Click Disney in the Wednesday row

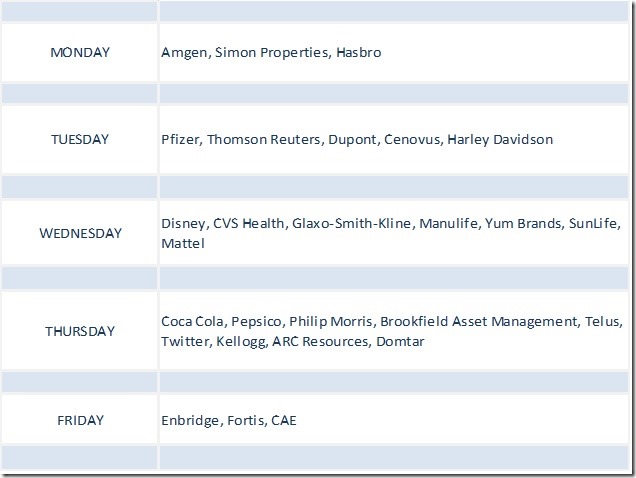(182, 224)
